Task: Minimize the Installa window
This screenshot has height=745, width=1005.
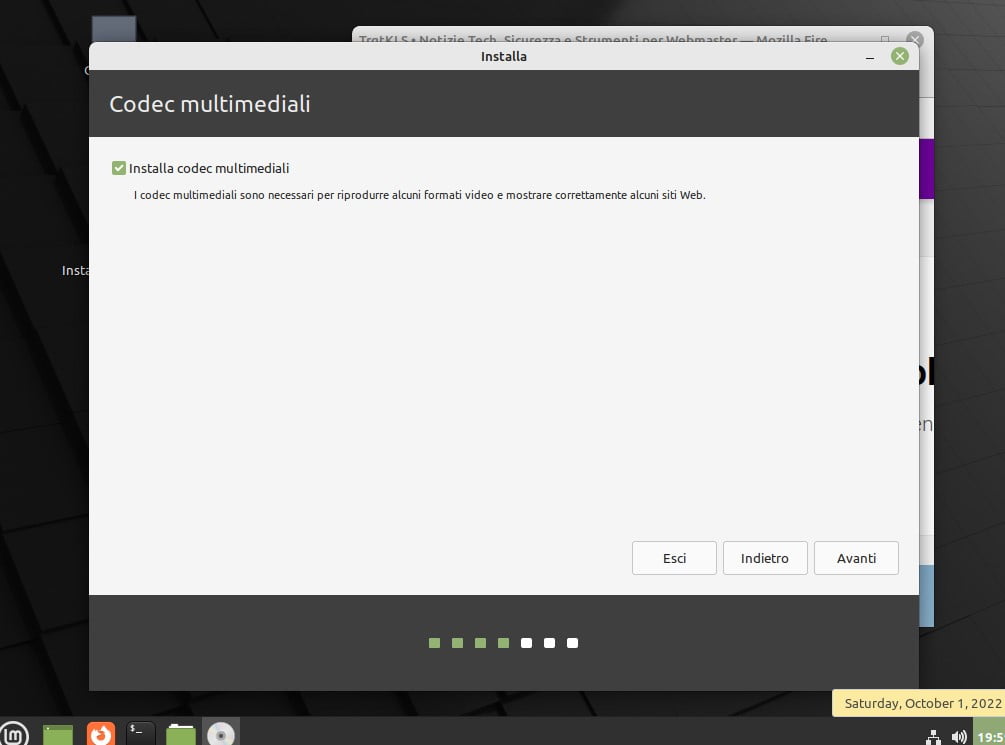Action: 871,57
